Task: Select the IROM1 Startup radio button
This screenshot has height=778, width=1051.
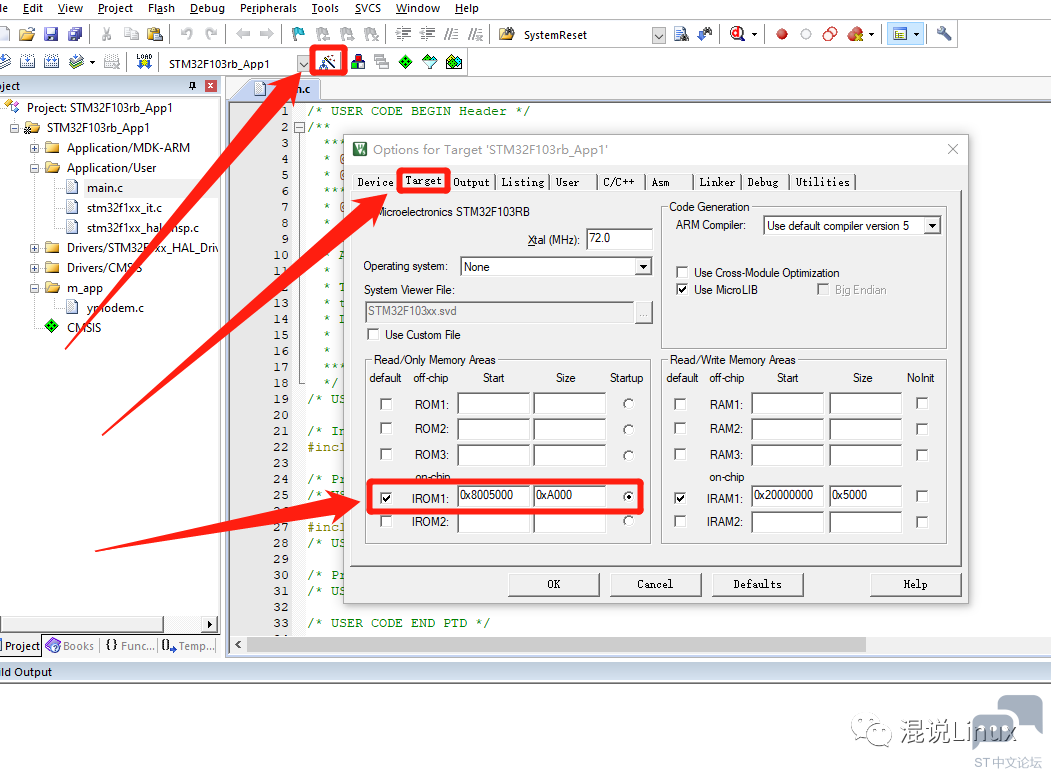Action: pos(628,497)
